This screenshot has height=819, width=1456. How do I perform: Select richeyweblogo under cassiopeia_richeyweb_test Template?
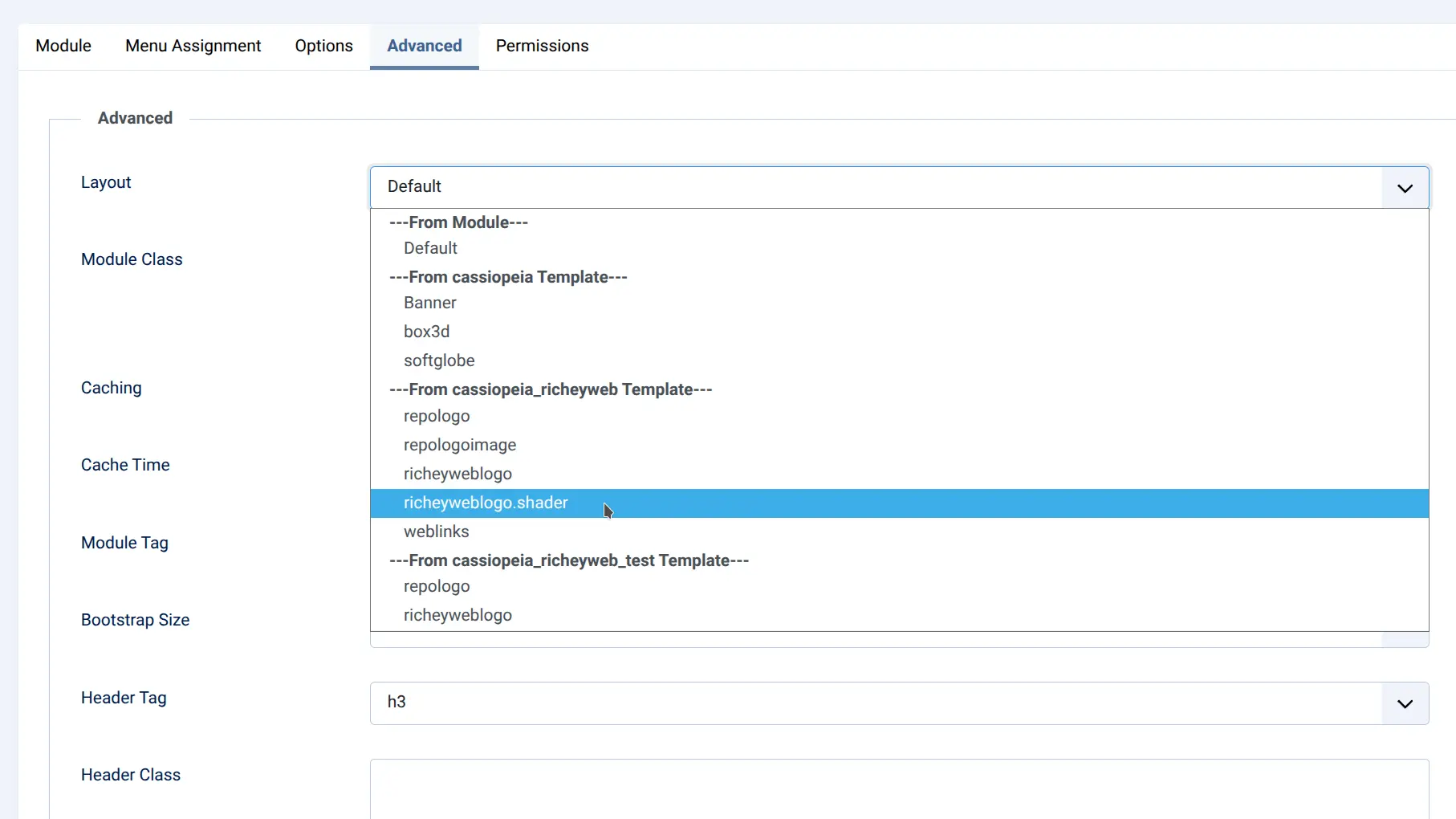(x=458, y=615)
